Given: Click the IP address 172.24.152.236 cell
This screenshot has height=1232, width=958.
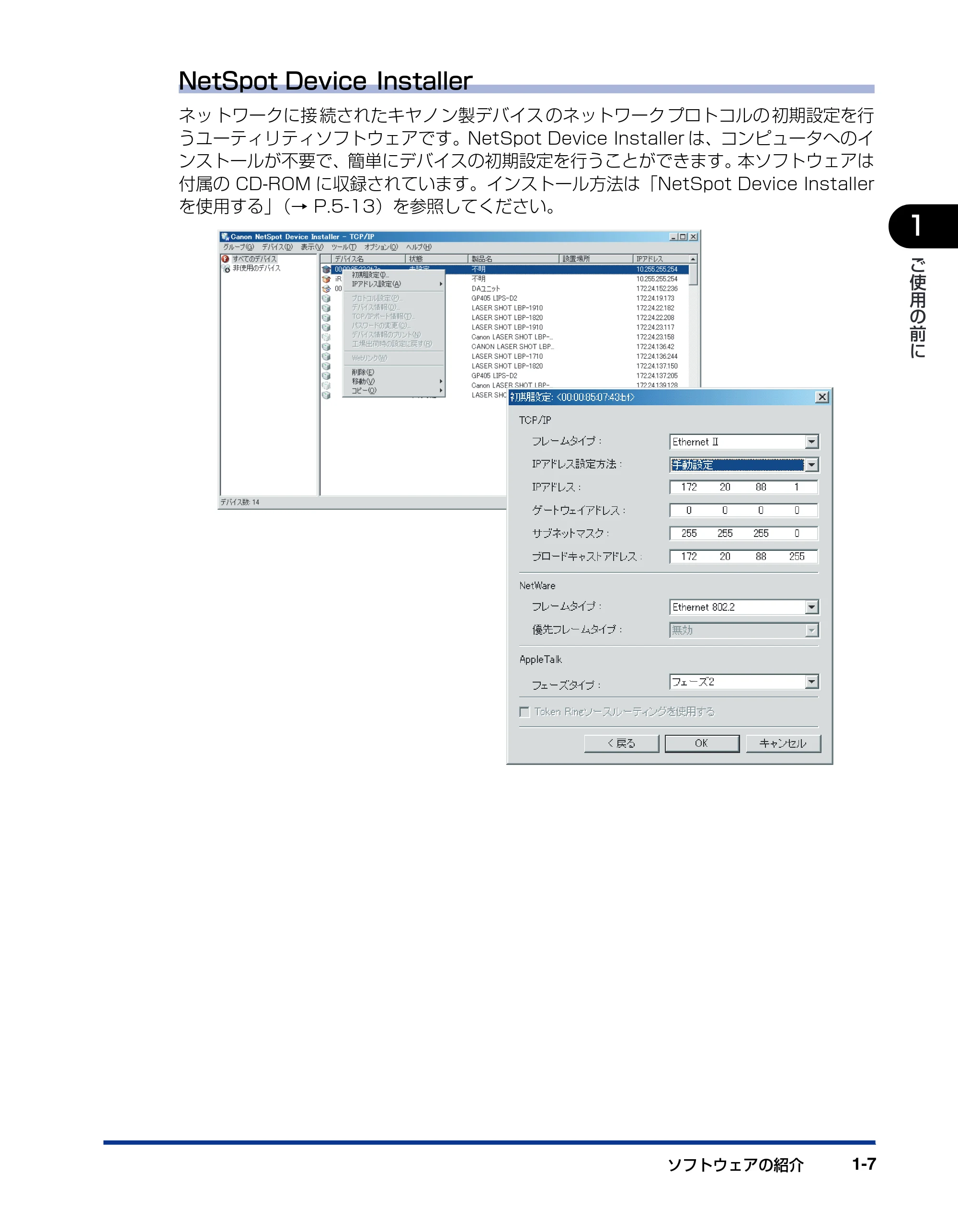Looking at the screenshot, I should click(657, 288).
